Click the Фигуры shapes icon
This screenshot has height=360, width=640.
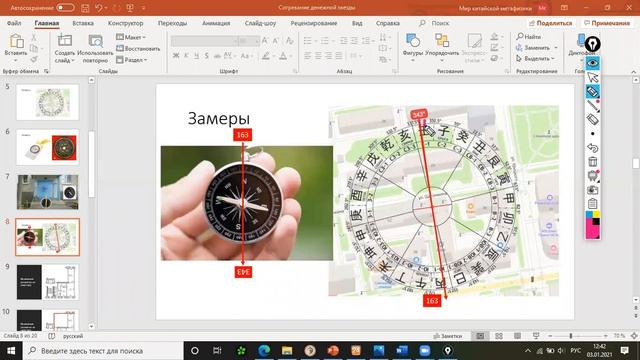tap(413, 41)
